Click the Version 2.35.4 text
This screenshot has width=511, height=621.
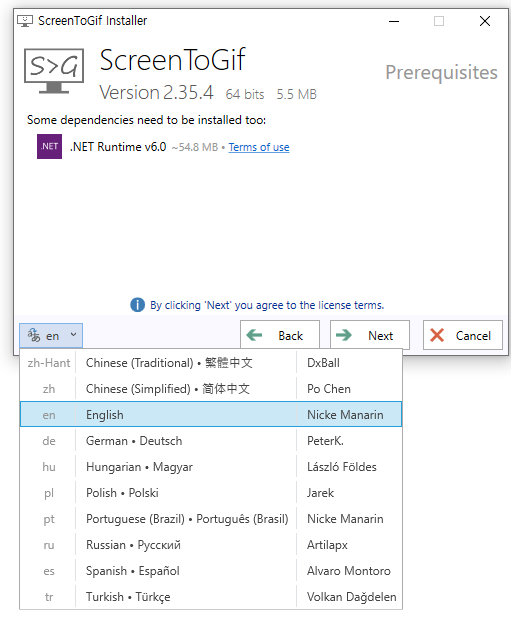pyautogui.click(x=156, y=92)
